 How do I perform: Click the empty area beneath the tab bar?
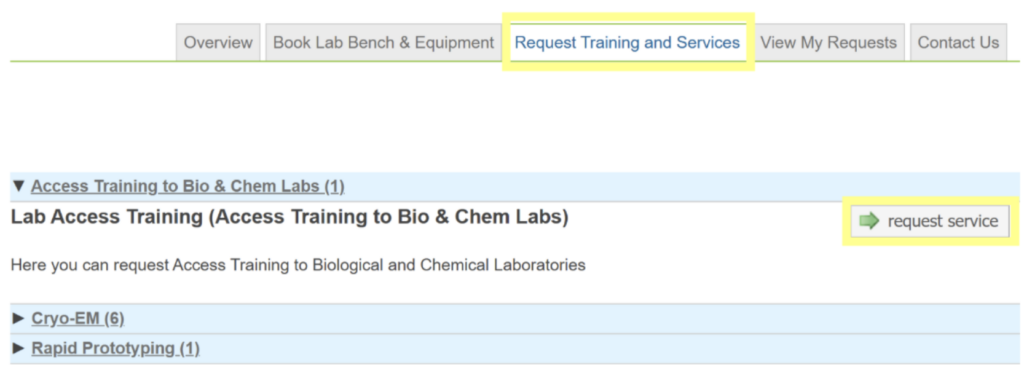(509, 118)
